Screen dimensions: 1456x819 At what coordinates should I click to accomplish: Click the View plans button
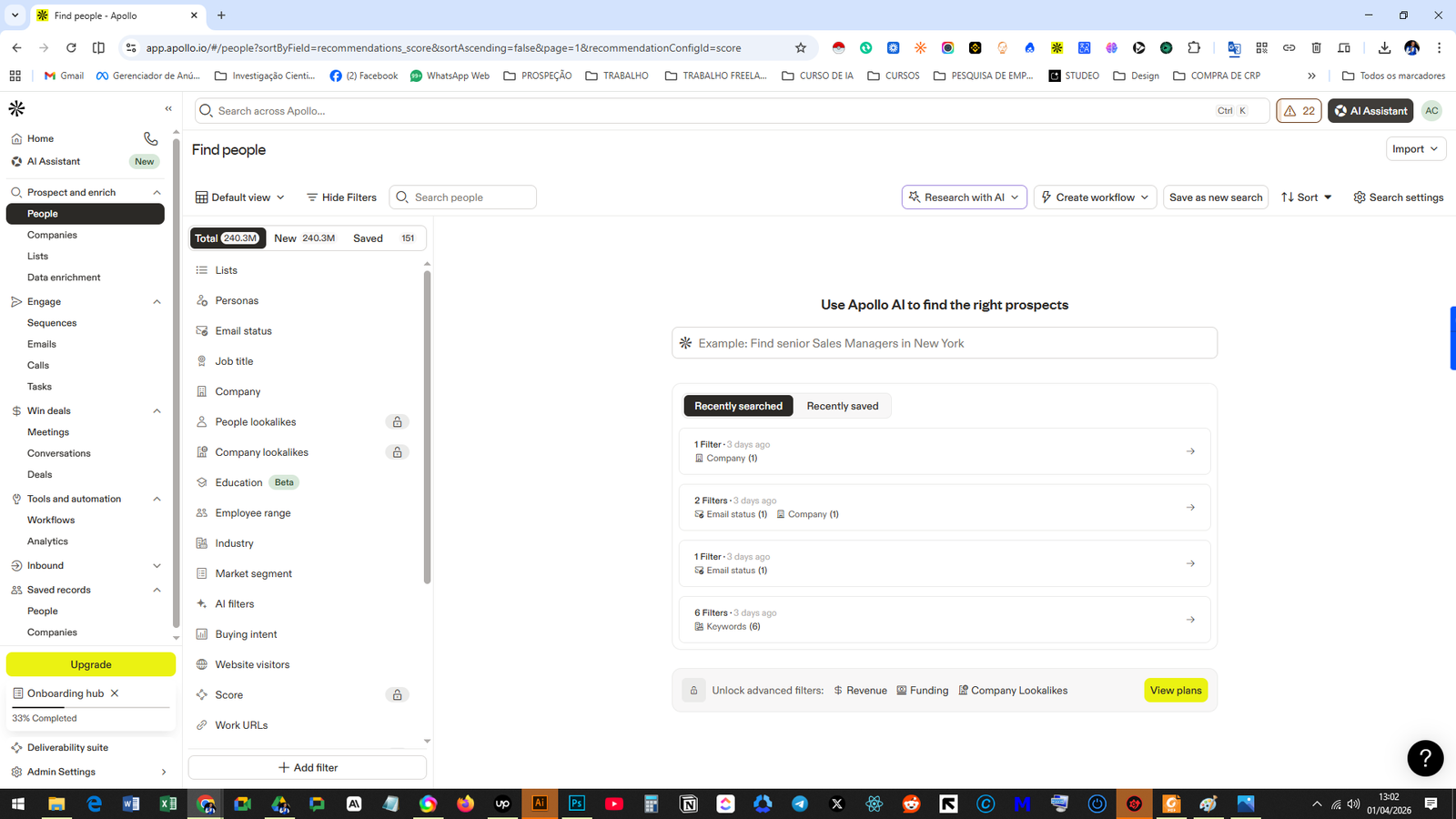point(1175,691)
